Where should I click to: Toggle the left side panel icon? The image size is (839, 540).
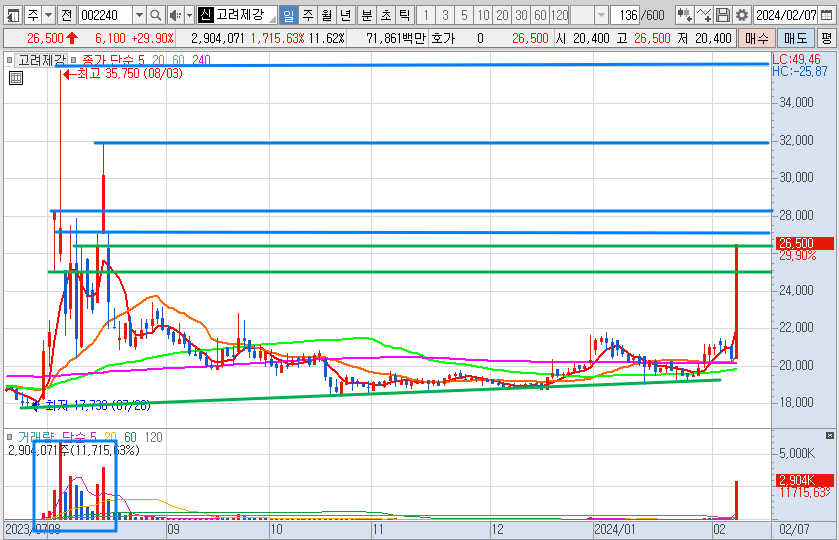(x=13, y=15)
